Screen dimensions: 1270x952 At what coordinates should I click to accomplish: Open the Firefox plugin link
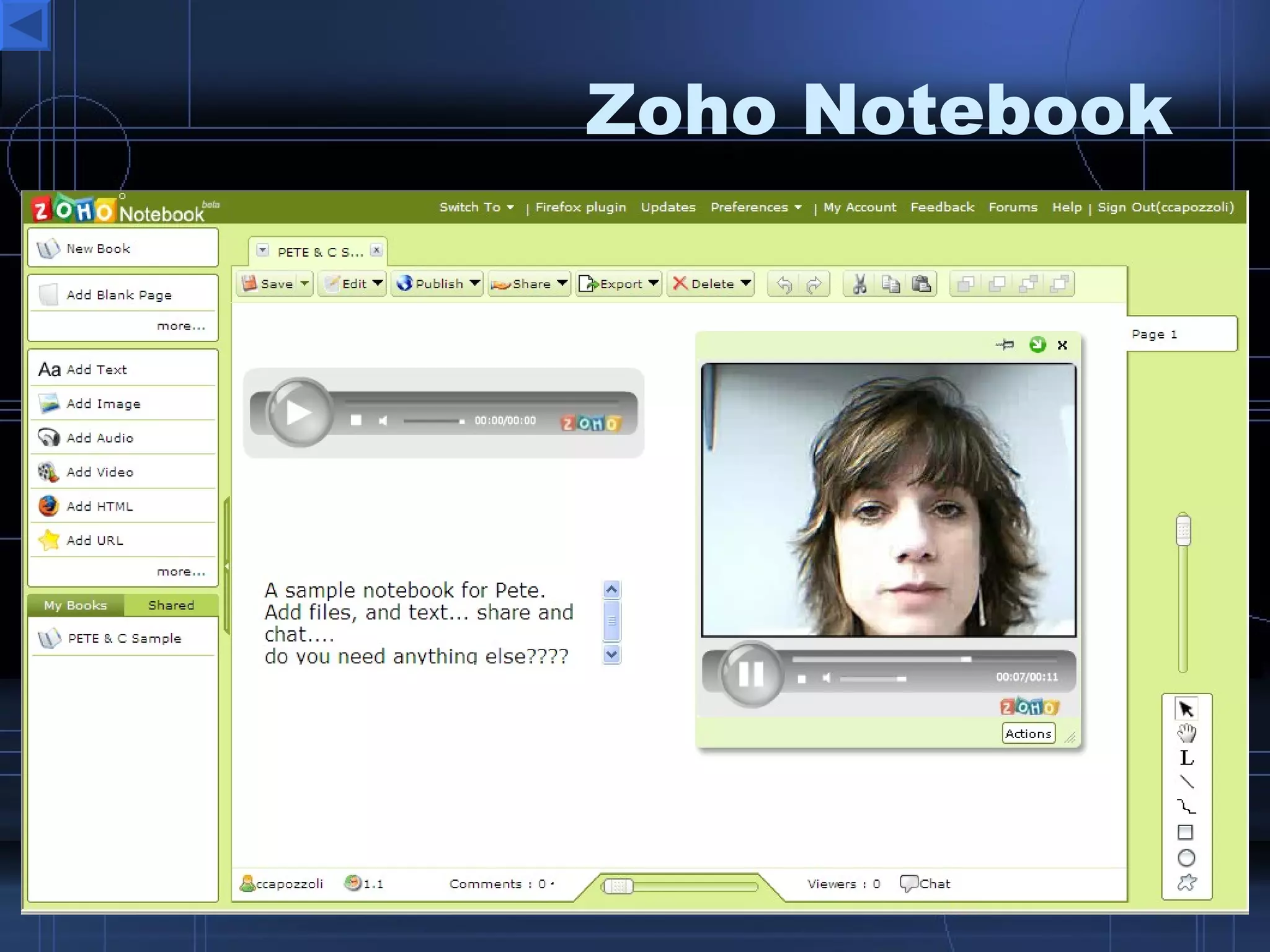point(580,208)
